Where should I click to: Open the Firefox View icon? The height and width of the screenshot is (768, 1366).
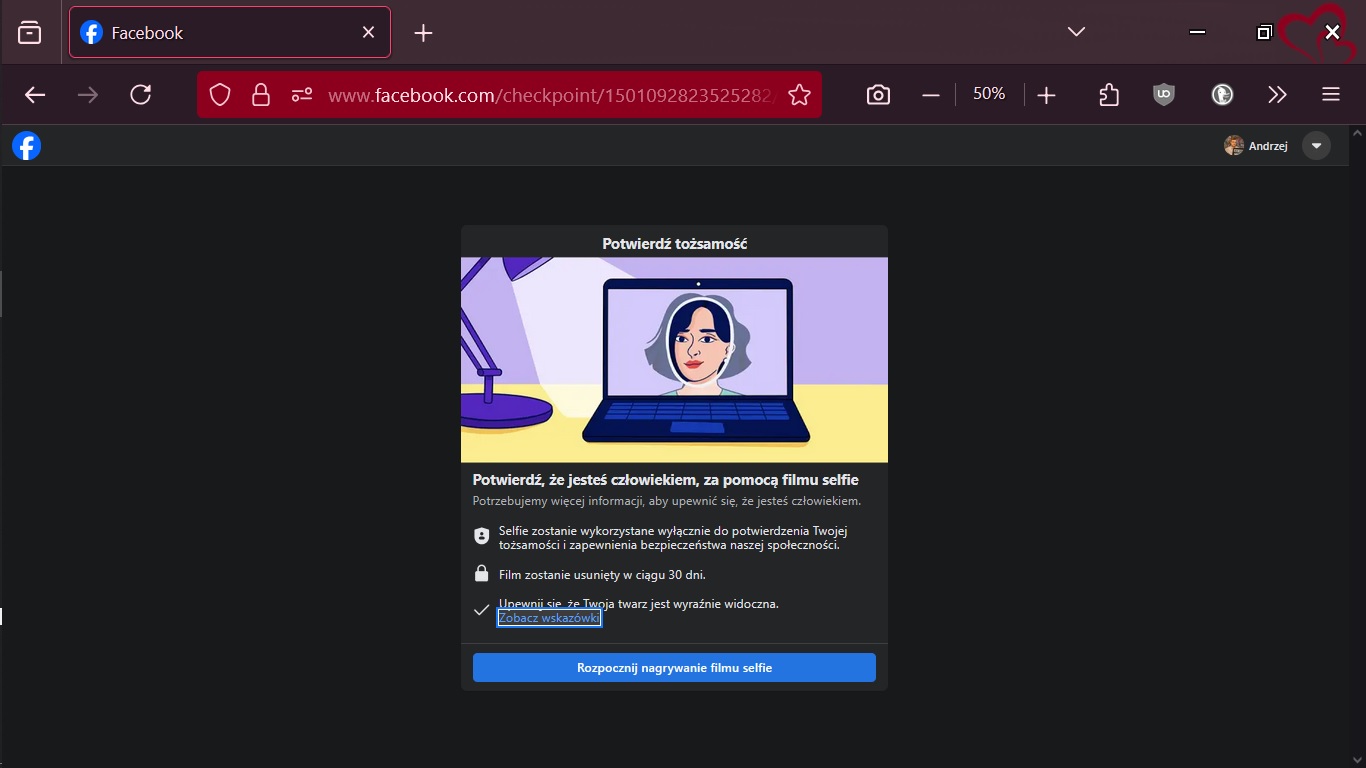click(30, 33)
